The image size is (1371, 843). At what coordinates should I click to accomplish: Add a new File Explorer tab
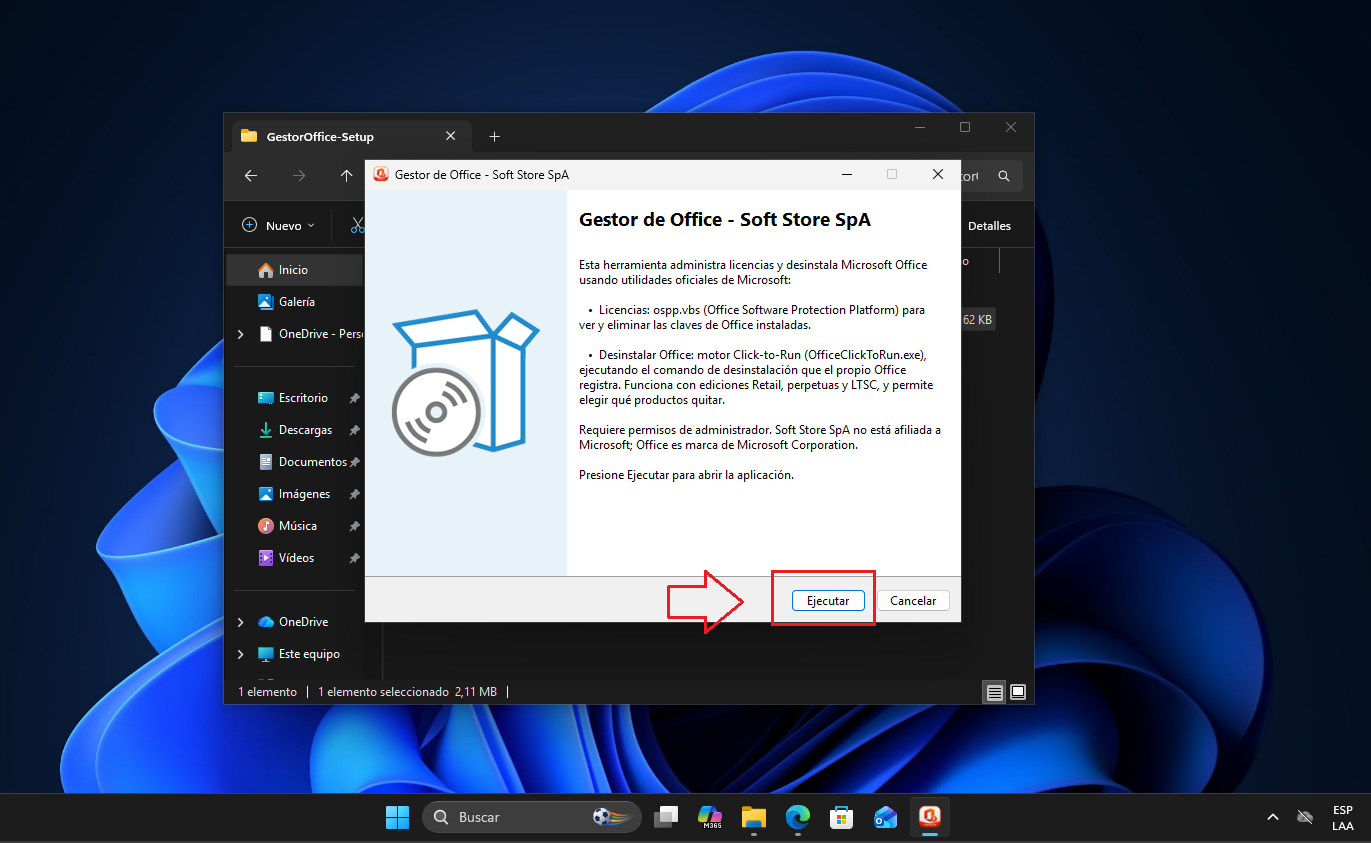[x=494, y=136]
